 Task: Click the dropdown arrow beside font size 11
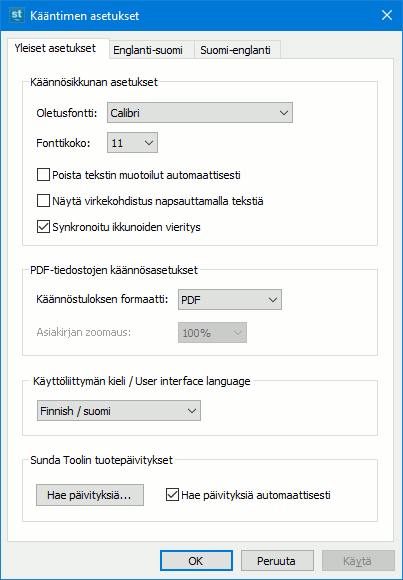click(149, 142)
